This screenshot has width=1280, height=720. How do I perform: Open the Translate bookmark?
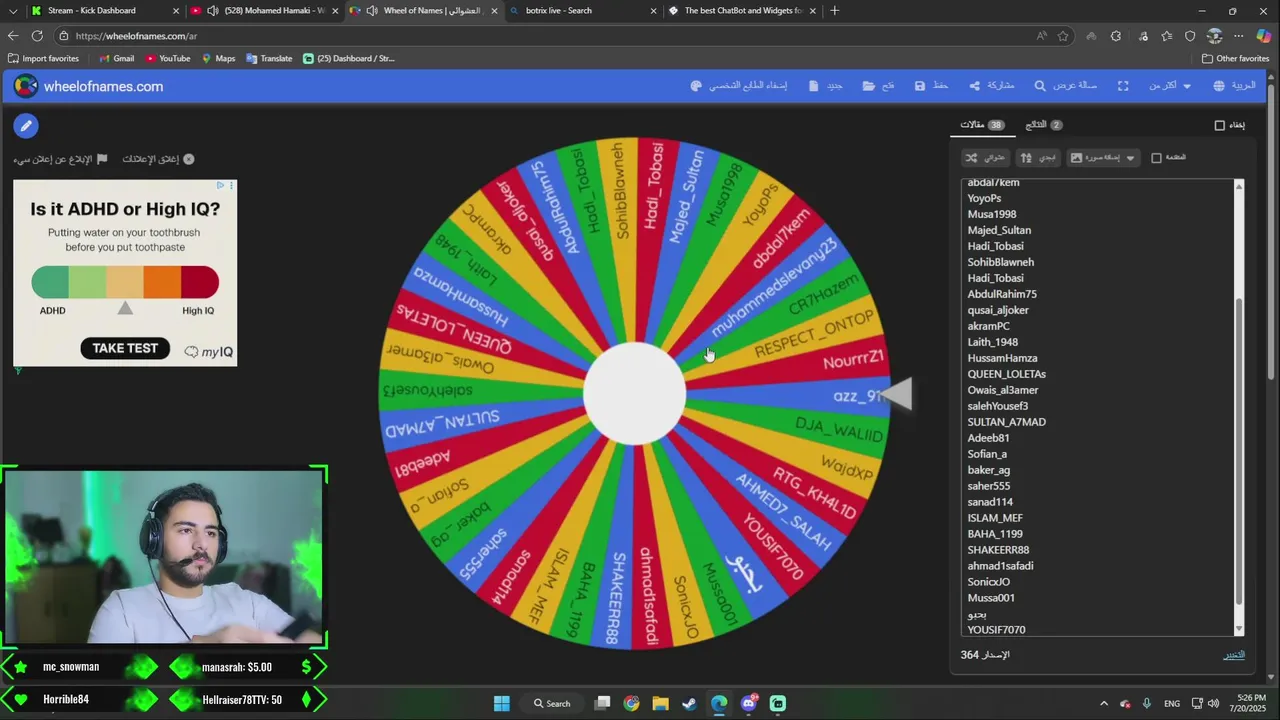click(x=269, y=58)
